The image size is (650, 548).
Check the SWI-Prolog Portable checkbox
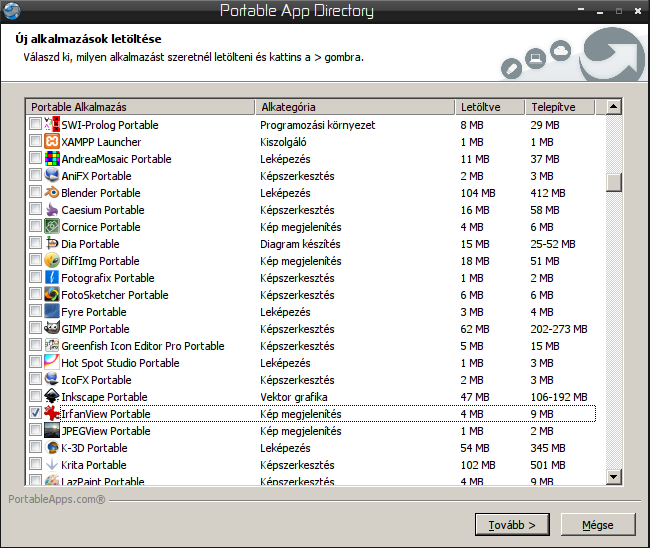[x=36, y=124]
